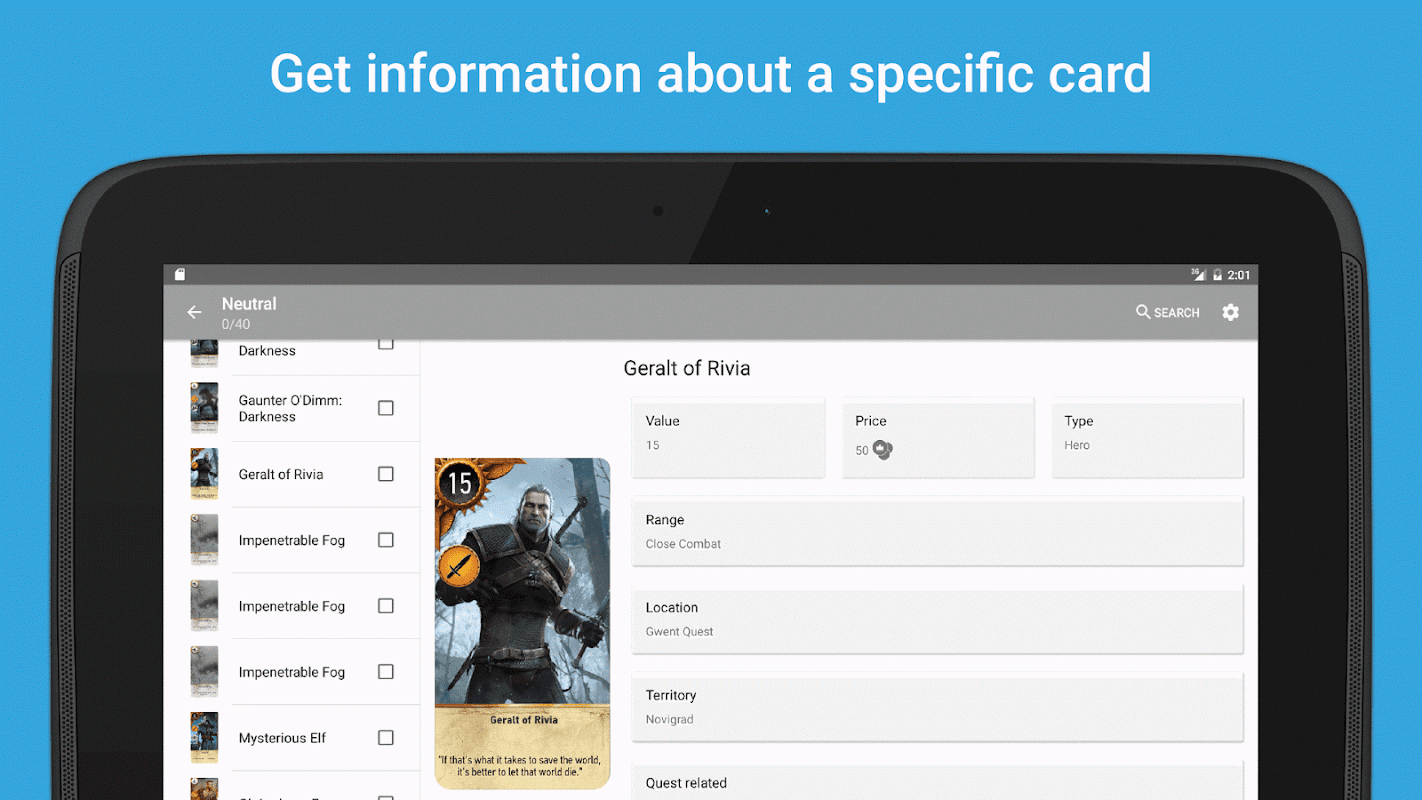Tap the Range value "Close Combat"
Viewport: 1422px width, 800px height.
683,544
